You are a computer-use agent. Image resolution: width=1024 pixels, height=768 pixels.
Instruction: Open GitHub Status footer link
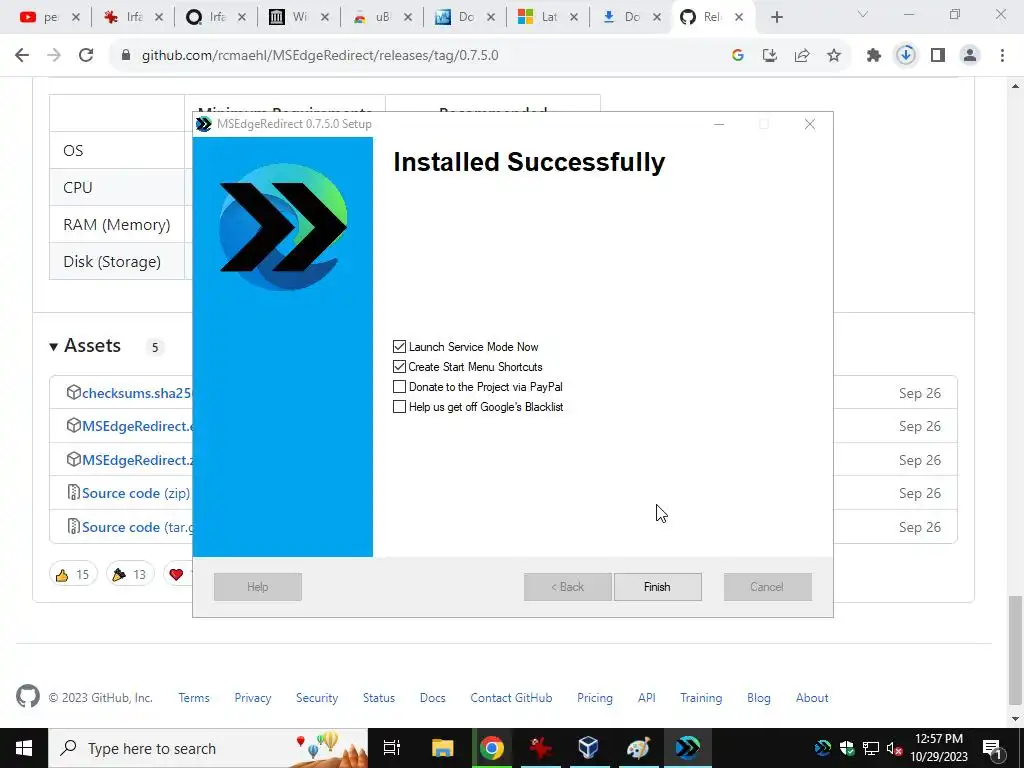pos(379,697)
